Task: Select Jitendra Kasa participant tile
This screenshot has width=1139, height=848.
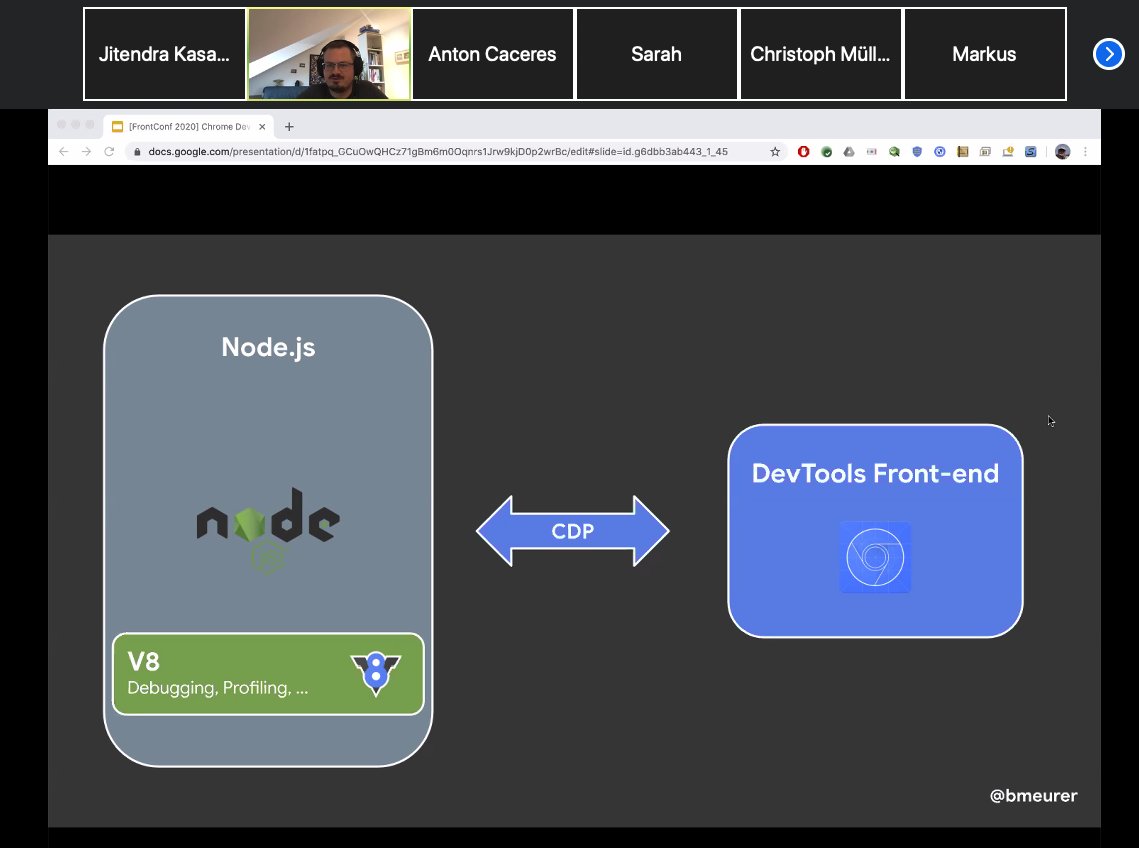Action: [x=164, y=54]
